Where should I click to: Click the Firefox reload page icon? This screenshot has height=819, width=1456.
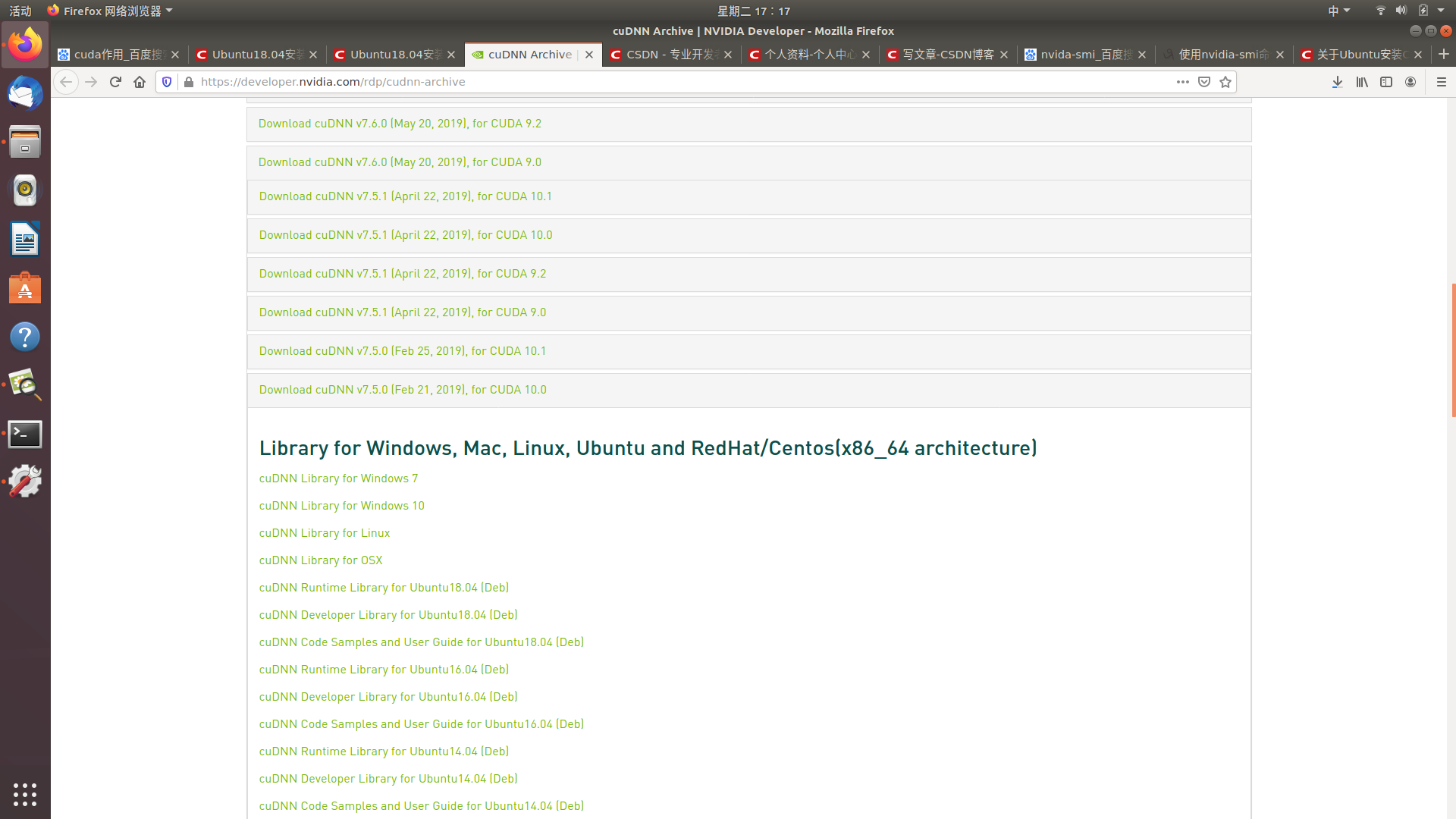115,82
